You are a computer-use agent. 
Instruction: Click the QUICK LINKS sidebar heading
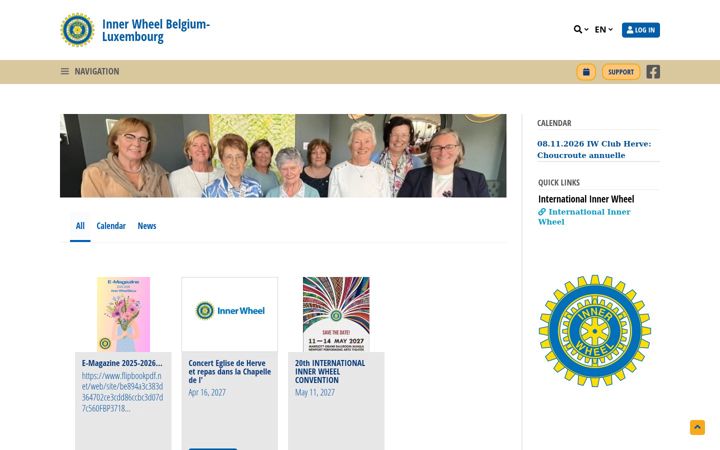pyautogui.click(x=559, y=182)
